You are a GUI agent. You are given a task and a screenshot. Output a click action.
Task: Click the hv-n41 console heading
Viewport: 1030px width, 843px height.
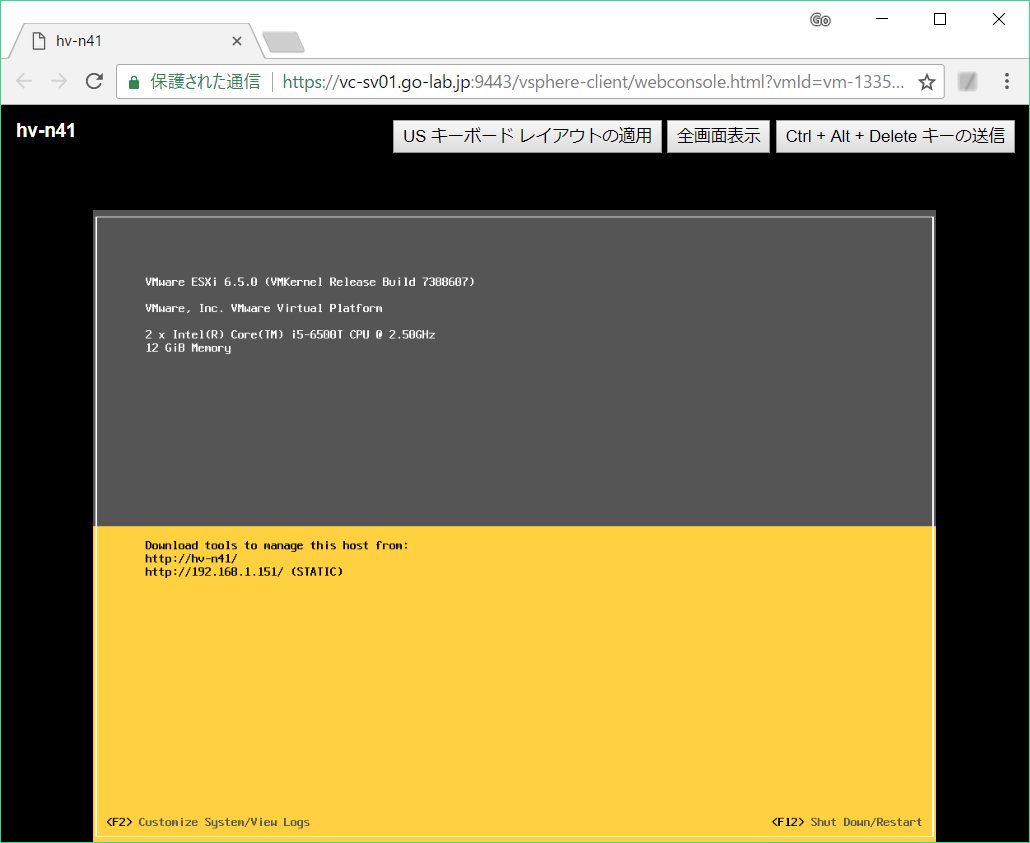(46, 130)
